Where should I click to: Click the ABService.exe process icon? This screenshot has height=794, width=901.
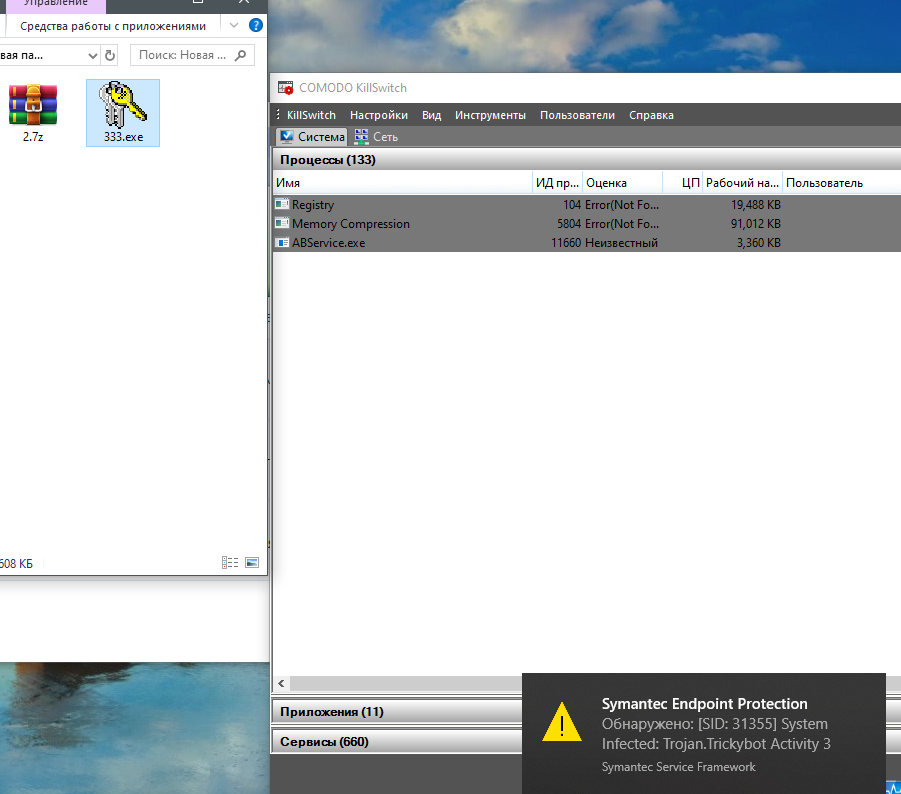282,242
